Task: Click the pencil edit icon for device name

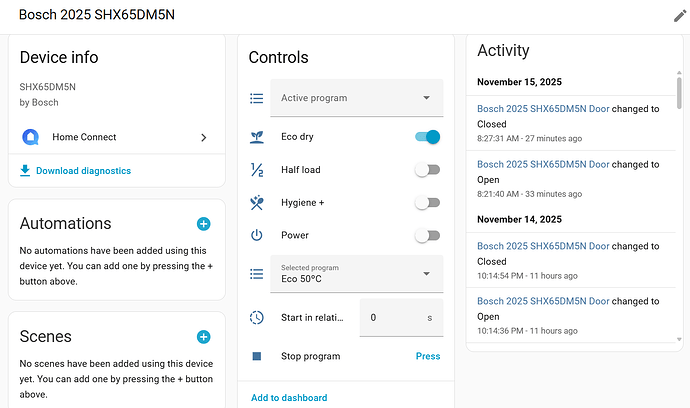Action: [680, 16]
